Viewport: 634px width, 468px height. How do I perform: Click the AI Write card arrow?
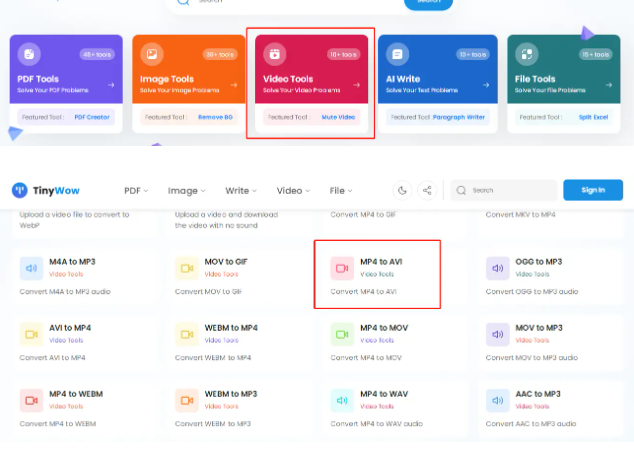click(x=486, y=85)
